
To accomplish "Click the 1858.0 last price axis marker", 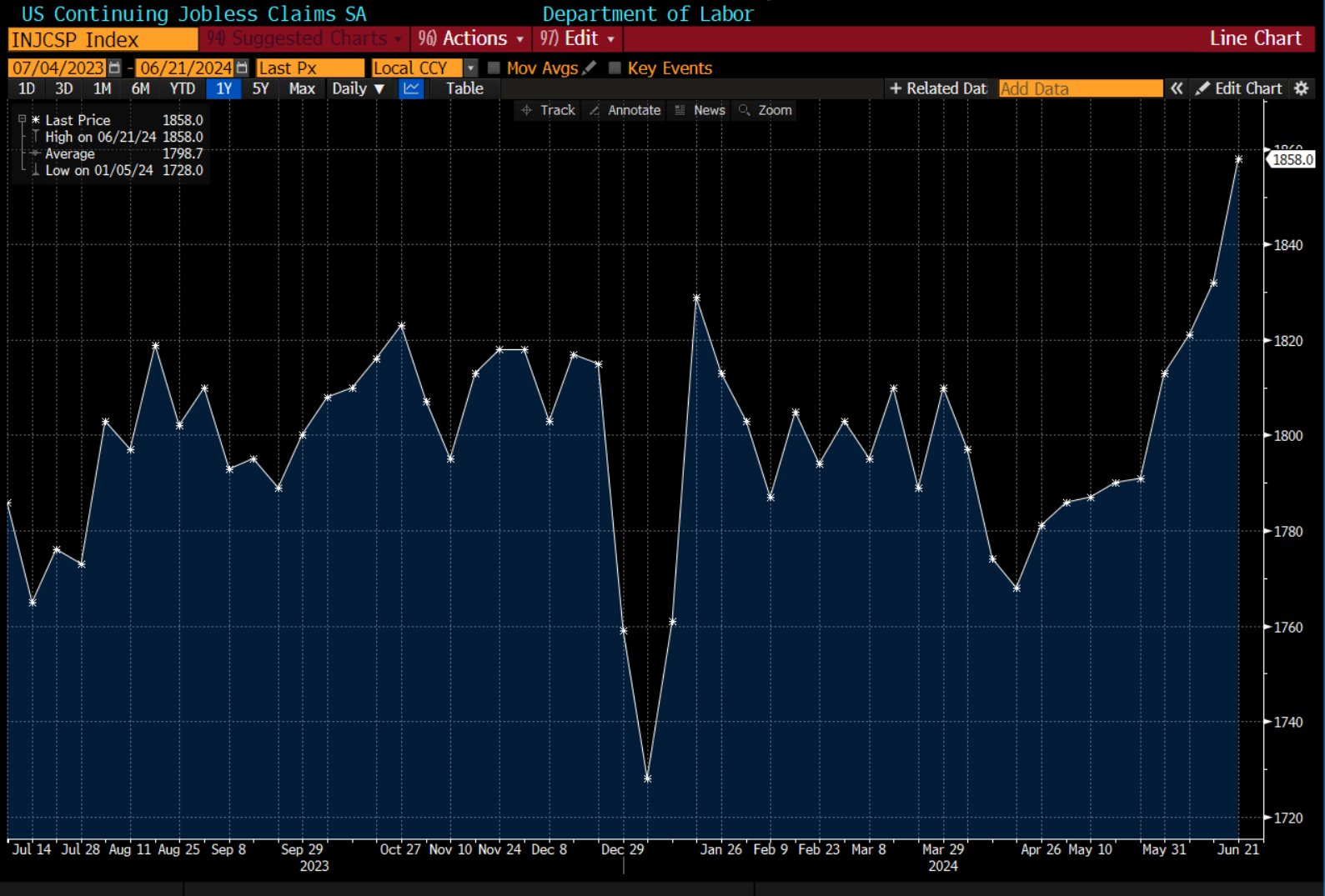I will click(x=1292, y=159).
